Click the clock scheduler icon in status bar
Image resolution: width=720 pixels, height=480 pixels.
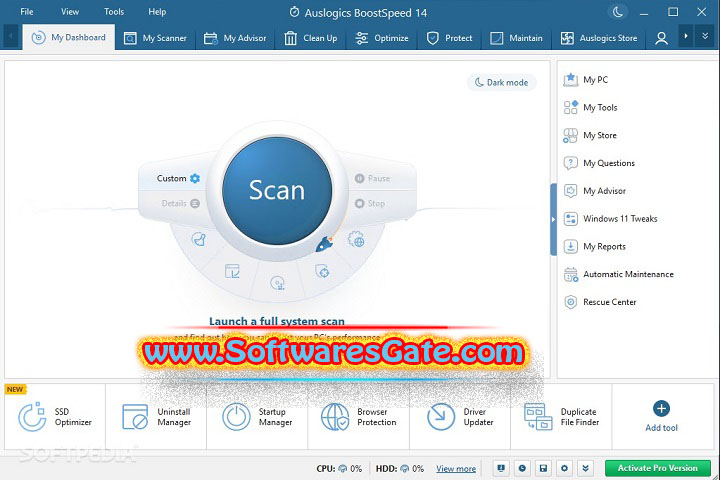click(x=522, y=468)
